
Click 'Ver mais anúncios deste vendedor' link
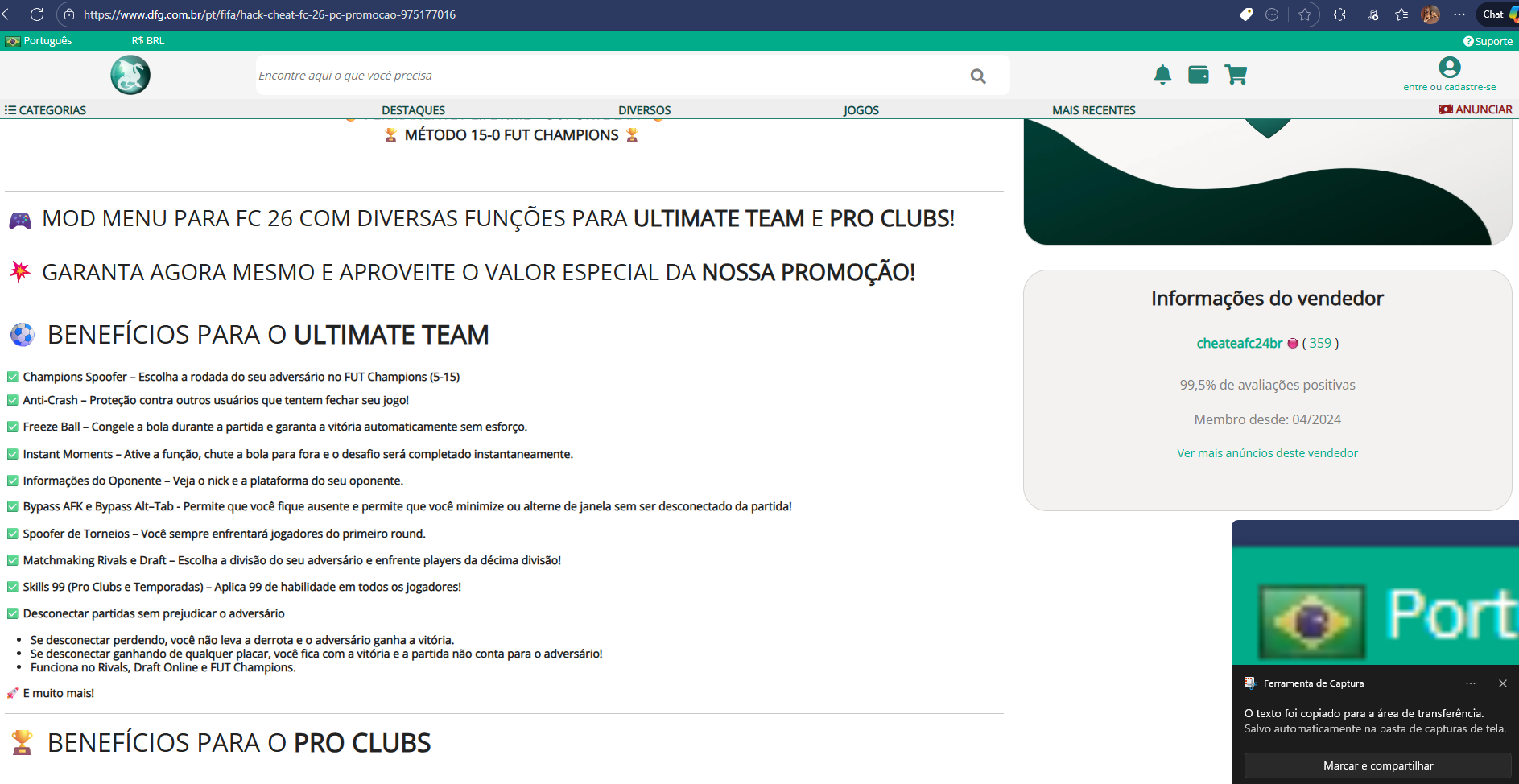[1267, 453]
